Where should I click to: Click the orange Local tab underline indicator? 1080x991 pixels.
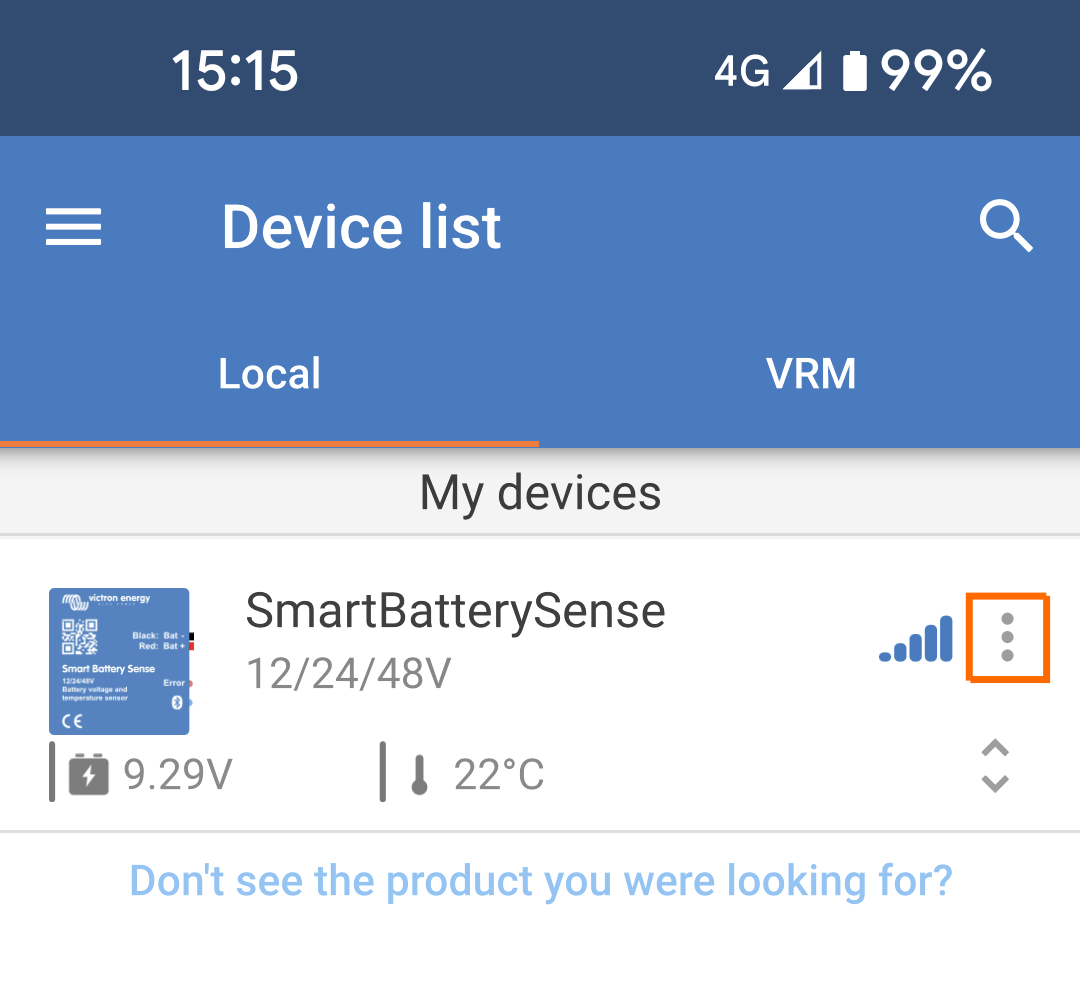[270, 440]
